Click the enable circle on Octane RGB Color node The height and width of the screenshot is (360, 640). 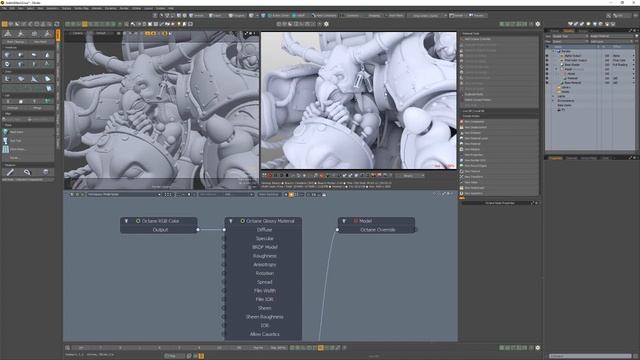pos(138,221)
